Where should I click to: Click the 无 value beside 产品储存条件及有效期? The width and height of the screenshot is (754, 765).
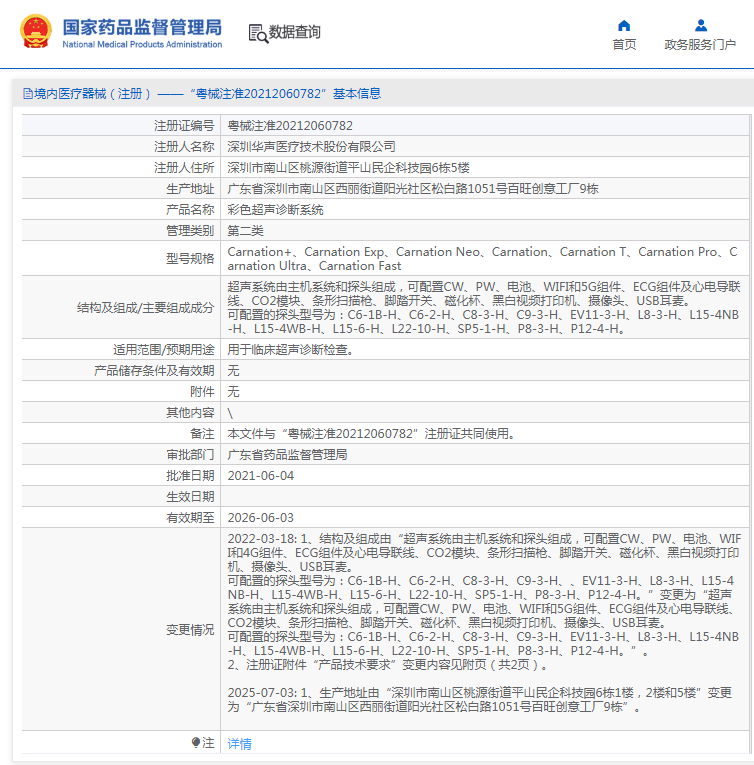tap(233, 371)
